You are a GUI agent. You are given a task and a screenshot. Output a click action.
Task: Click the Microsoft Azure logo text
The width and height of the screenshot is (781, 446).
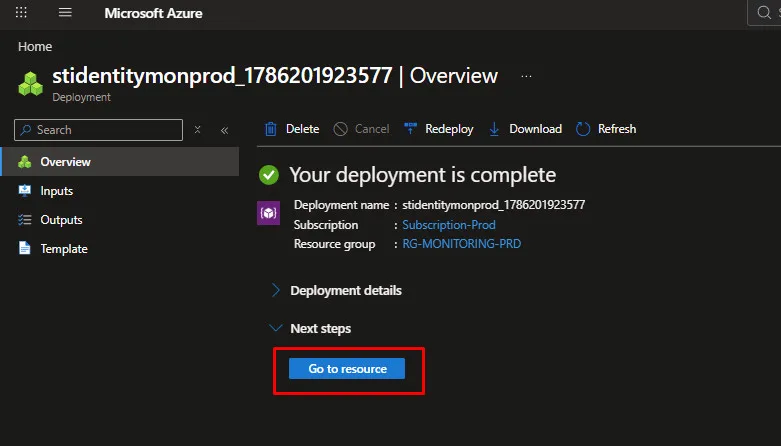pyautogui.click(x=153, y=13)
